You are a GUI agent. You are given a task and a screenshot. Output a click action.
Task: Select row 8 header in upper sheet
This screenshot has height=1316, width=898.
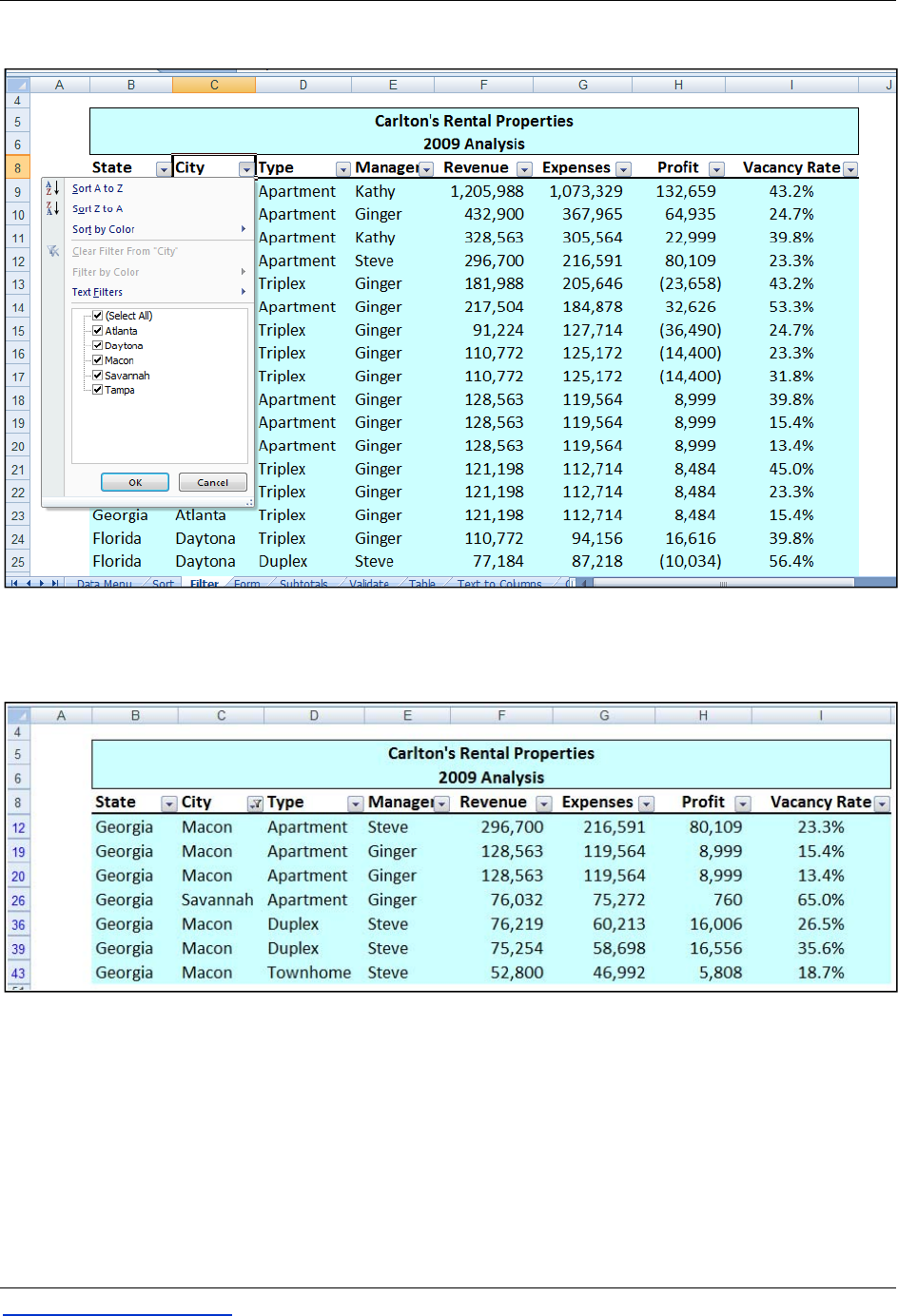(x=18, y=168)
